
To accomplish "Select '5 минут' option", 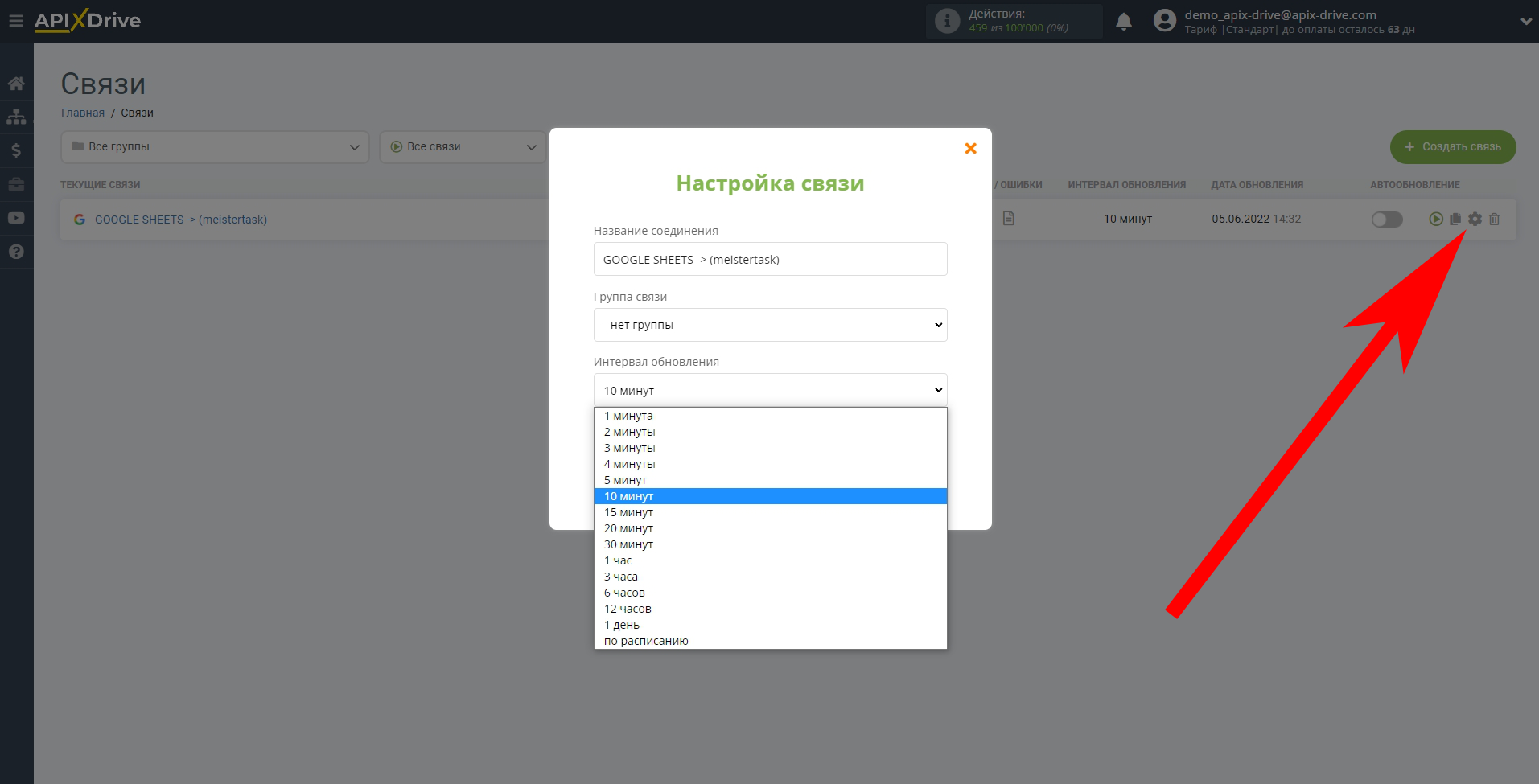I will 770,480.
